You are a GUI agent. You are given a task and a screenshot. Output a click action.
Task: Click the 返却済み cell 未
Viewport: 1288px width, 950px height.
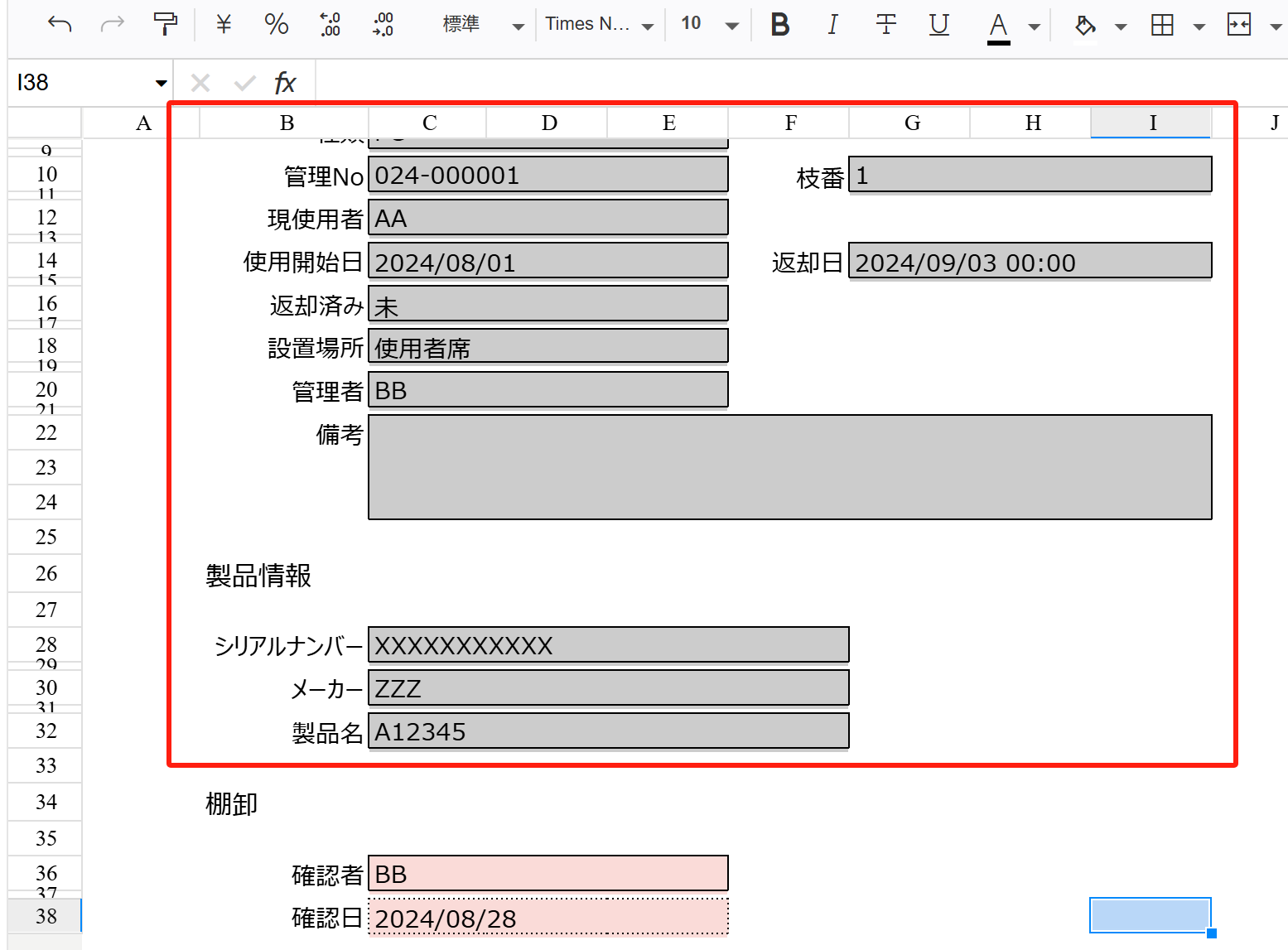point(548,304)
